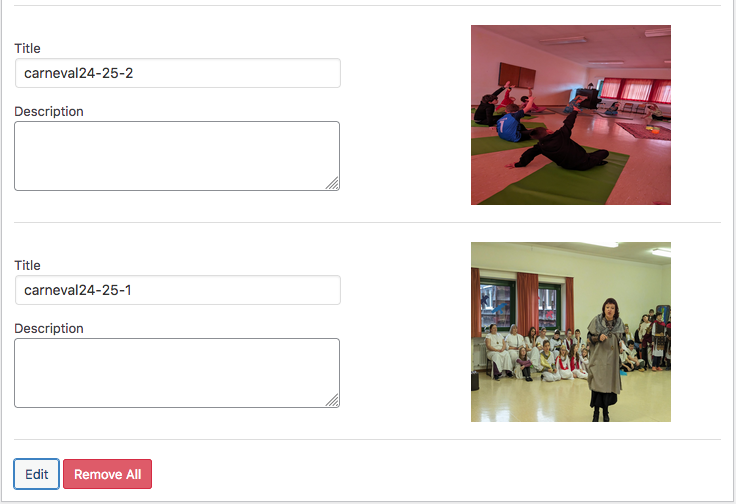Focus the carneval24-25-1 title field
Screen dimensions: 736x504
pyautogui.click(x=177, y=290)
